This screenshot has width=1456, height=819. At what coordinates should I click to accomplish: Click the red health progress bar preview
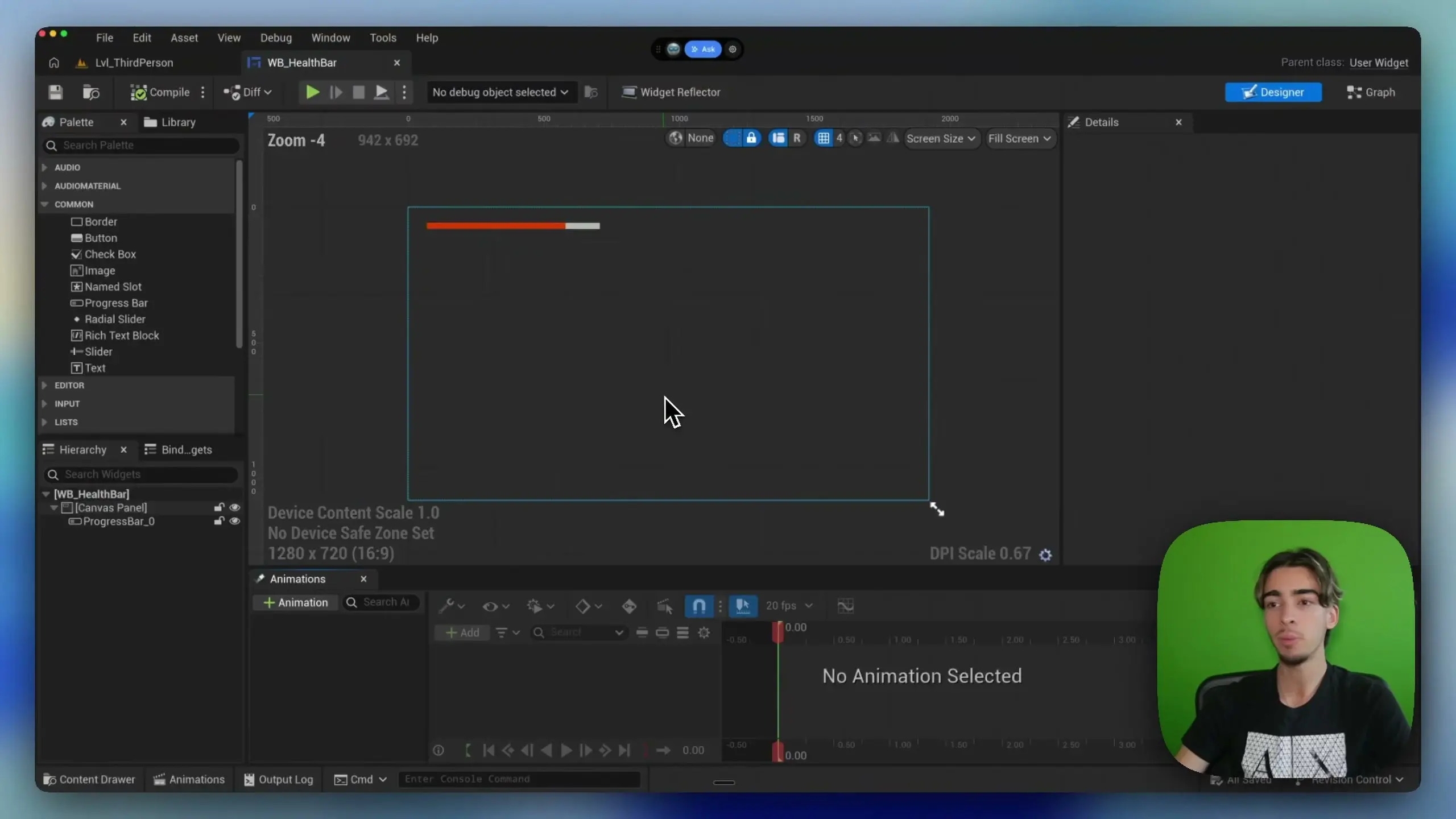point(495,225)
